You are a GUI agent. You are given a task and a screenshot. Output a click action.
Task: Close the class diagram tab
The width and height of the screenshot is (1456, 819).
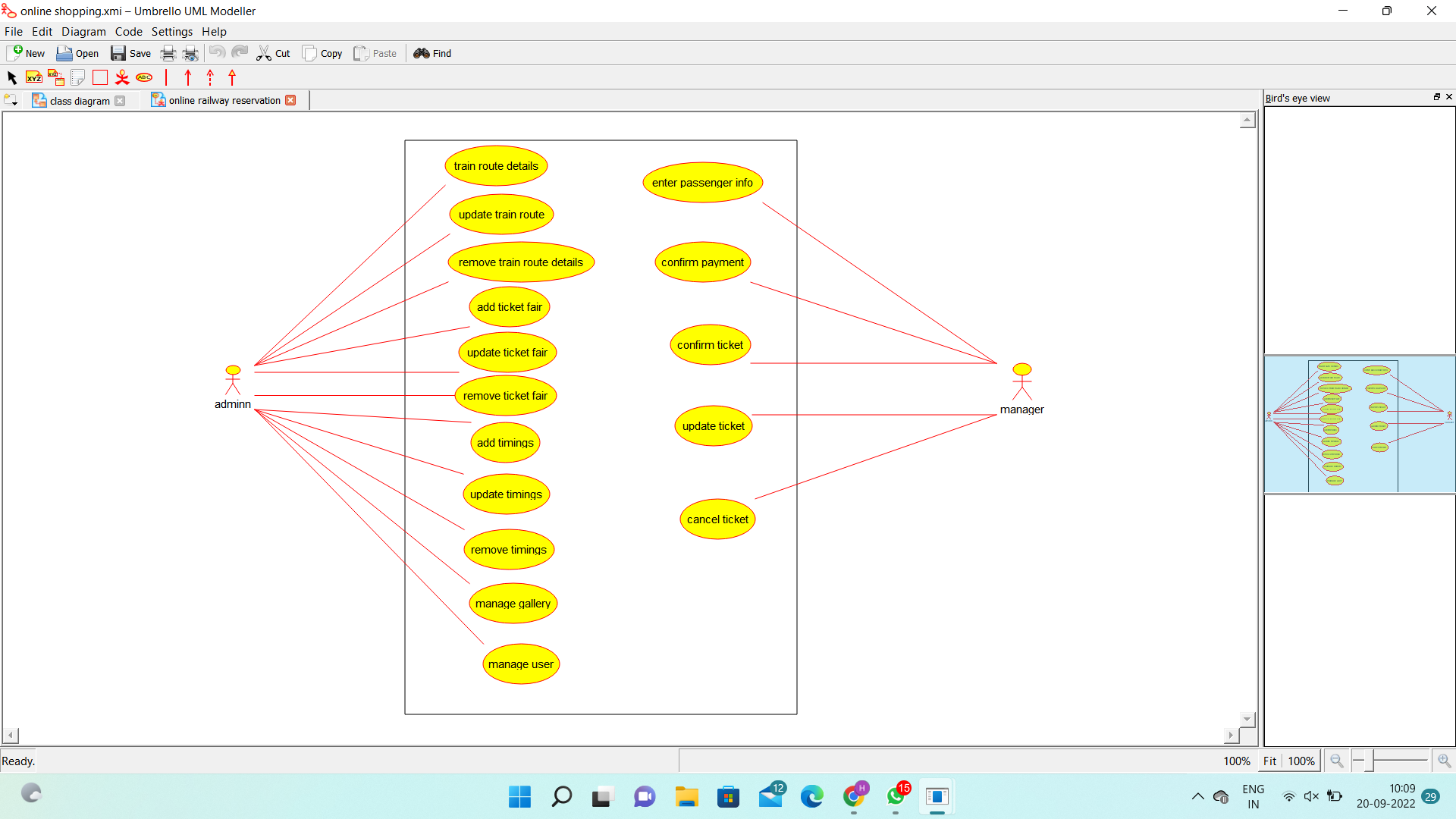120,101
